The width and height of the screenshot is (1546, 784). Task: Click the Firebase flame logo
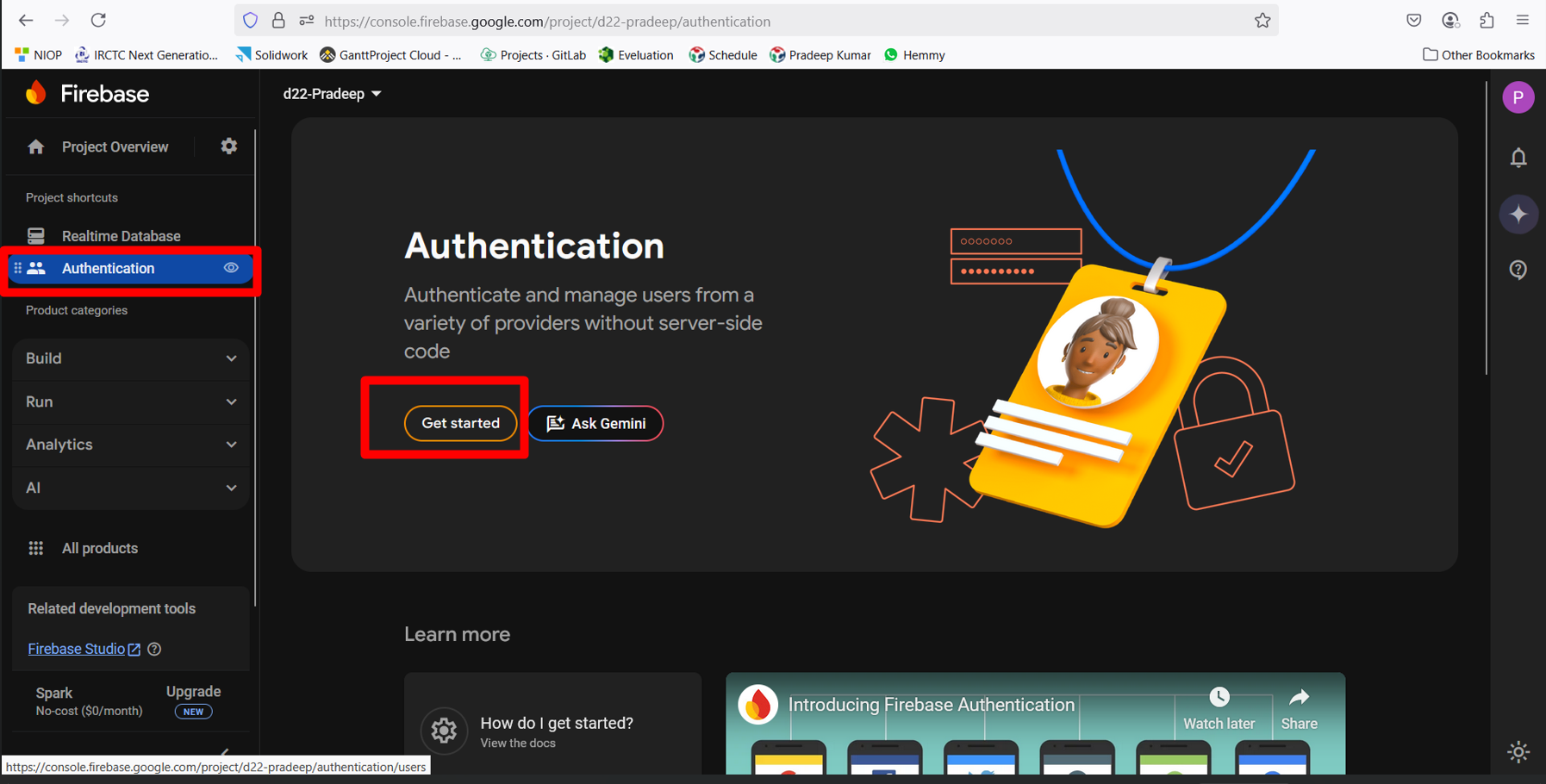click(36, 93)
